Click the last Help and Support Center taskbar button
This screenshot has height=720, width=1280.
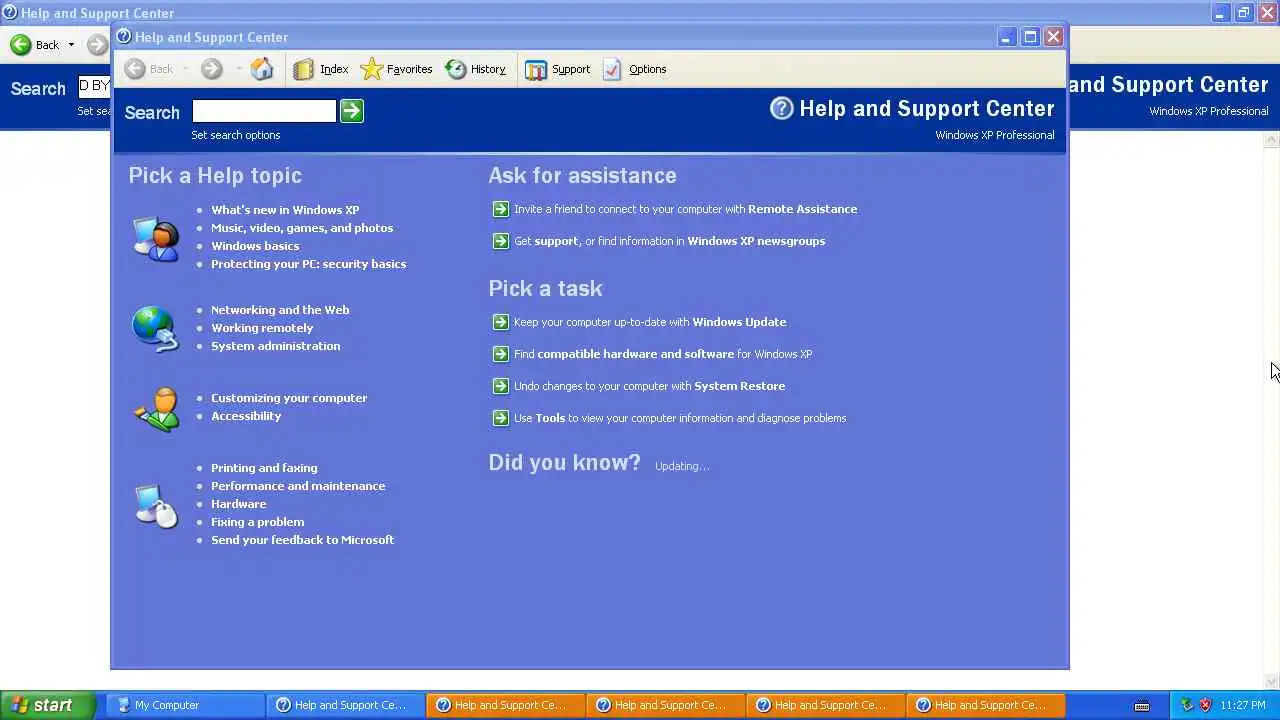[x=984, y=705]
